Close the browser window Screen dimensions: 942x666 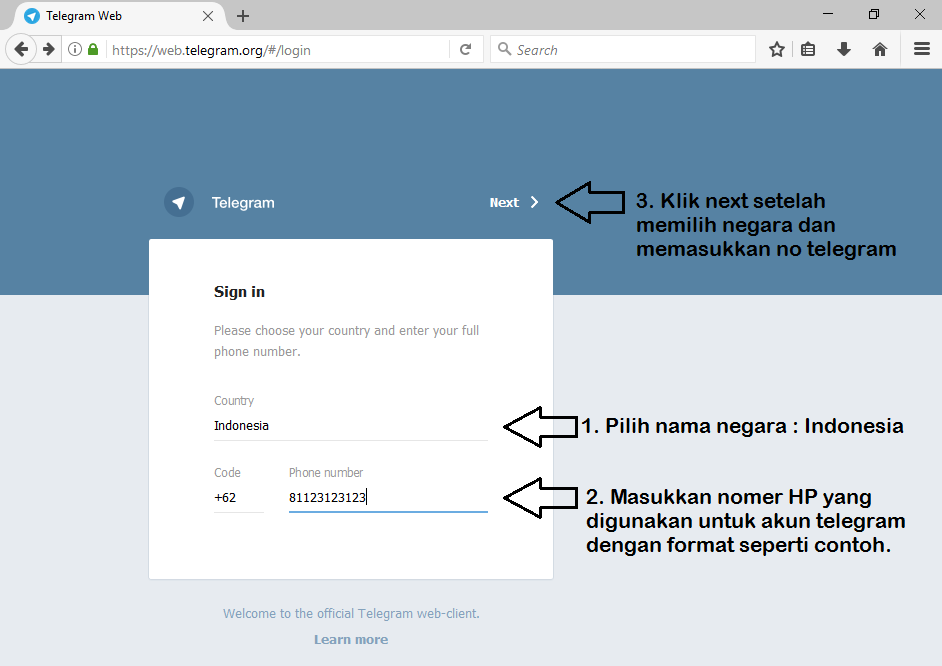(x=919, y=14)
